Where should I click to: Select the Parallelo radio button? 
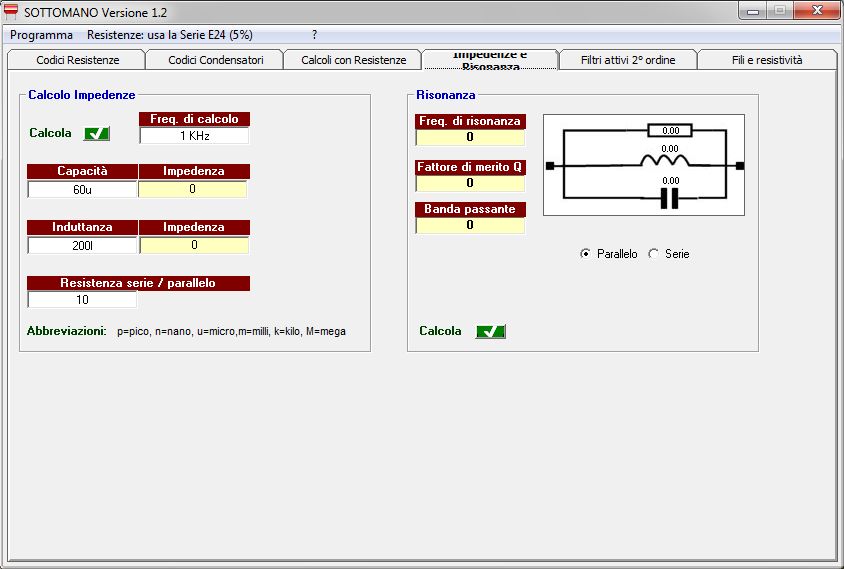point(586,254)
